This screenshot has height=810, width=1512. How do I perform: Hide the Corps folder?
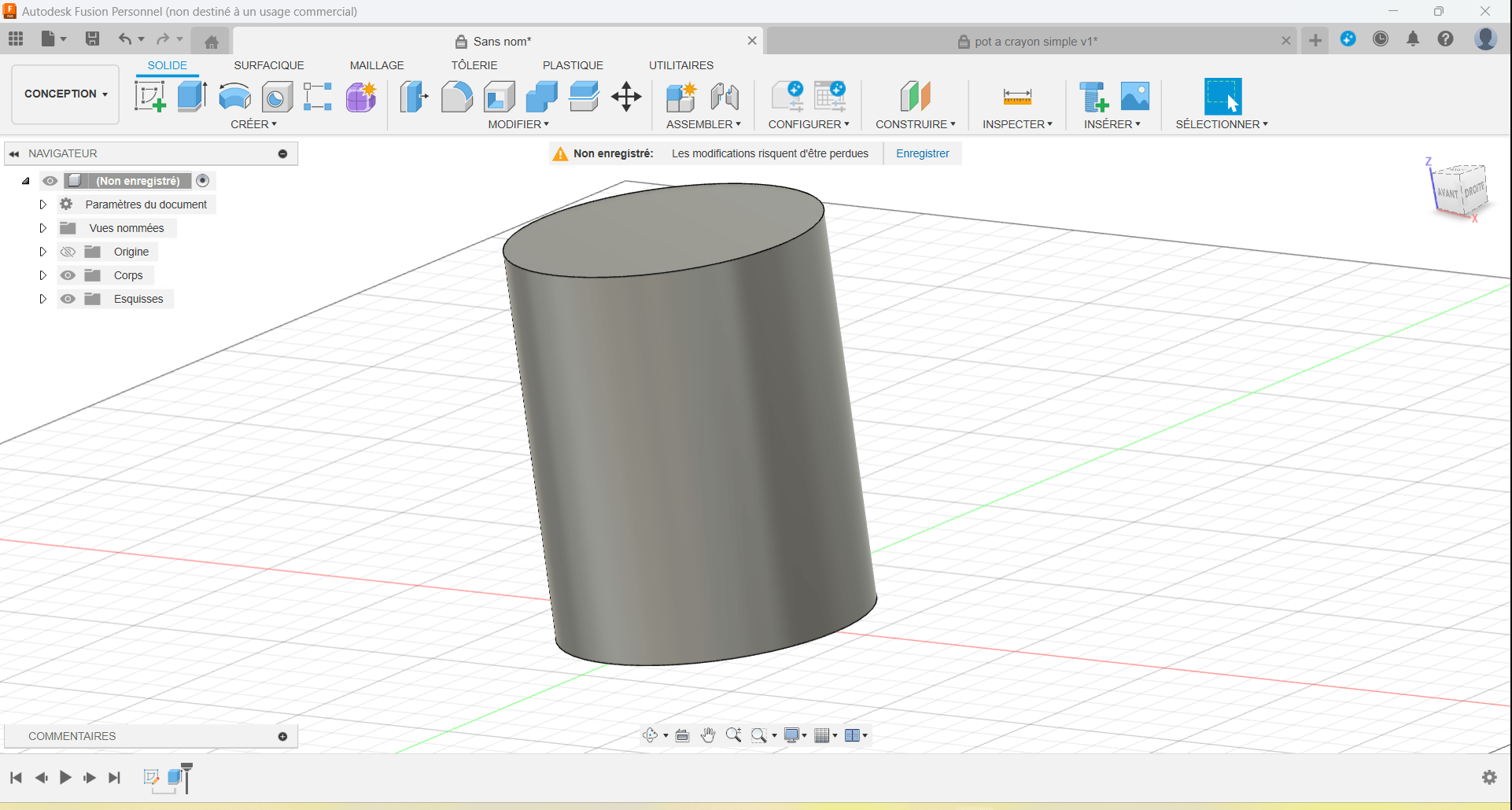(x=68, y=275)
